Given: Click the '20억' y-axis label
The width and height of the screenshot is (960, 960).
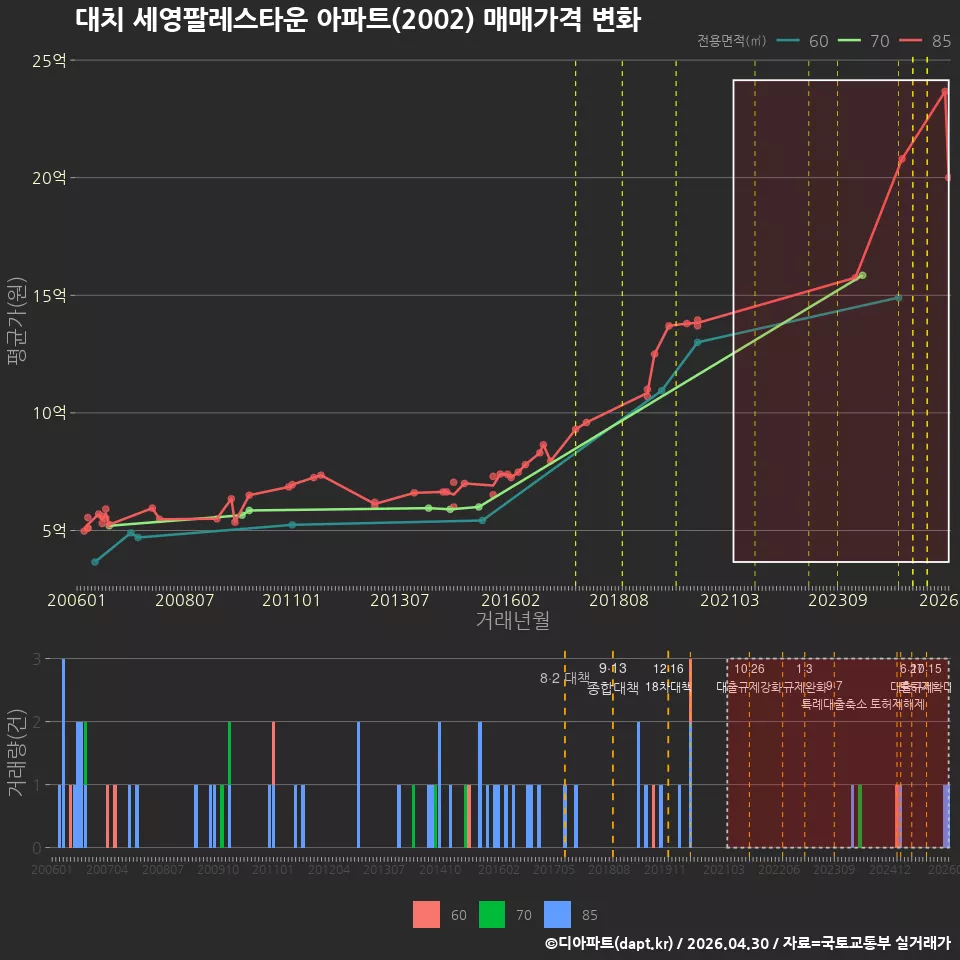Looking at the screenshot, I should tap(49, 178).
